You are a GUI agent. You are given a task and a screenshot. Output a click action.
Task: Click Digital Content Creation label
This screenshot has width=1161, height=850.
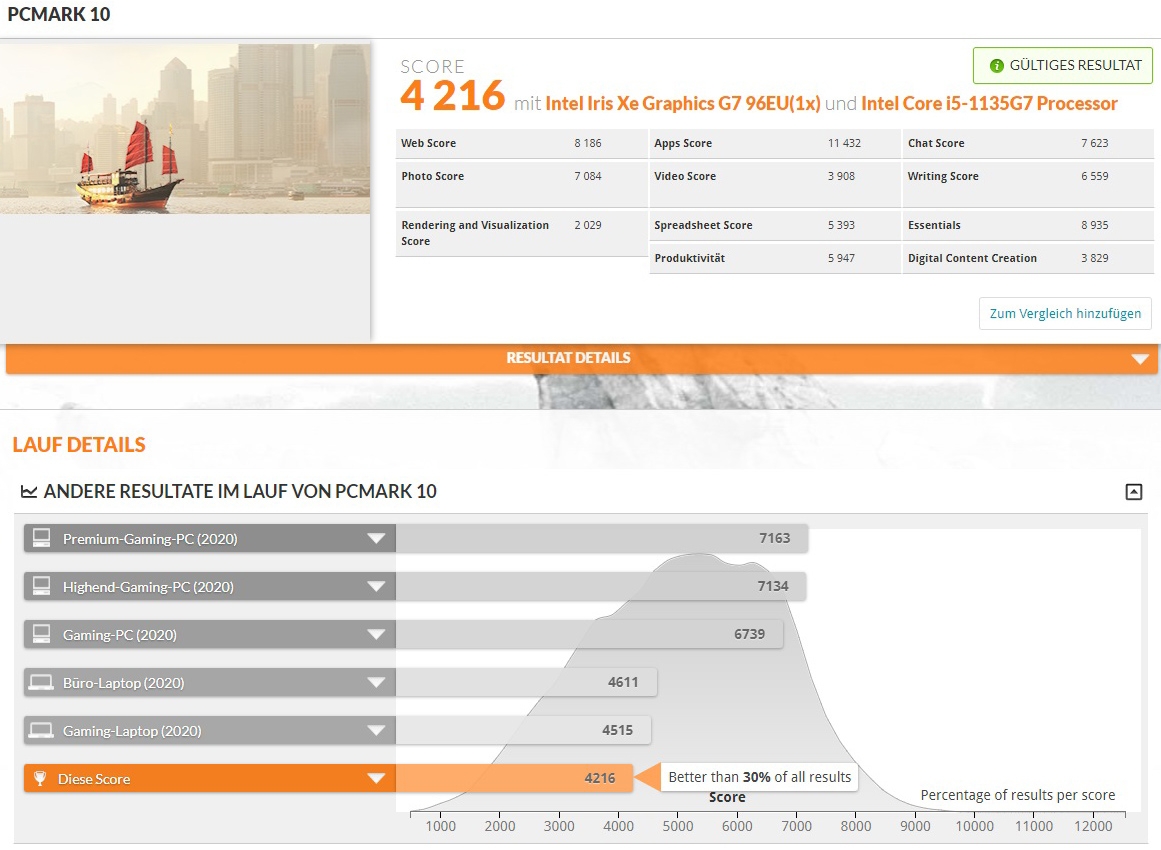pyautogui.click(x=972, y=258)
